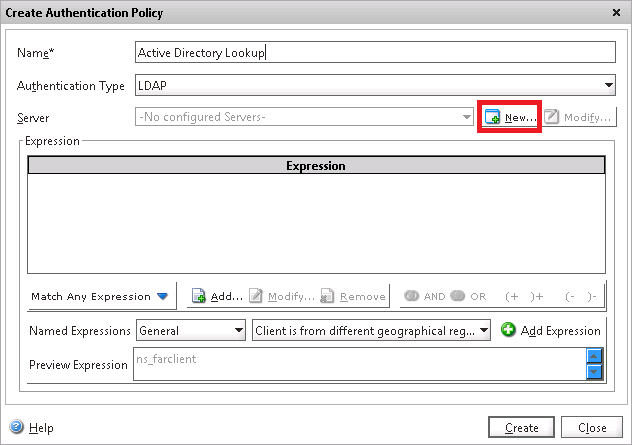Image resolution: width=632 pixels, height=445 pixels.
Task: Click the green Add Expression plus icon
Action: tap(508, 330)
